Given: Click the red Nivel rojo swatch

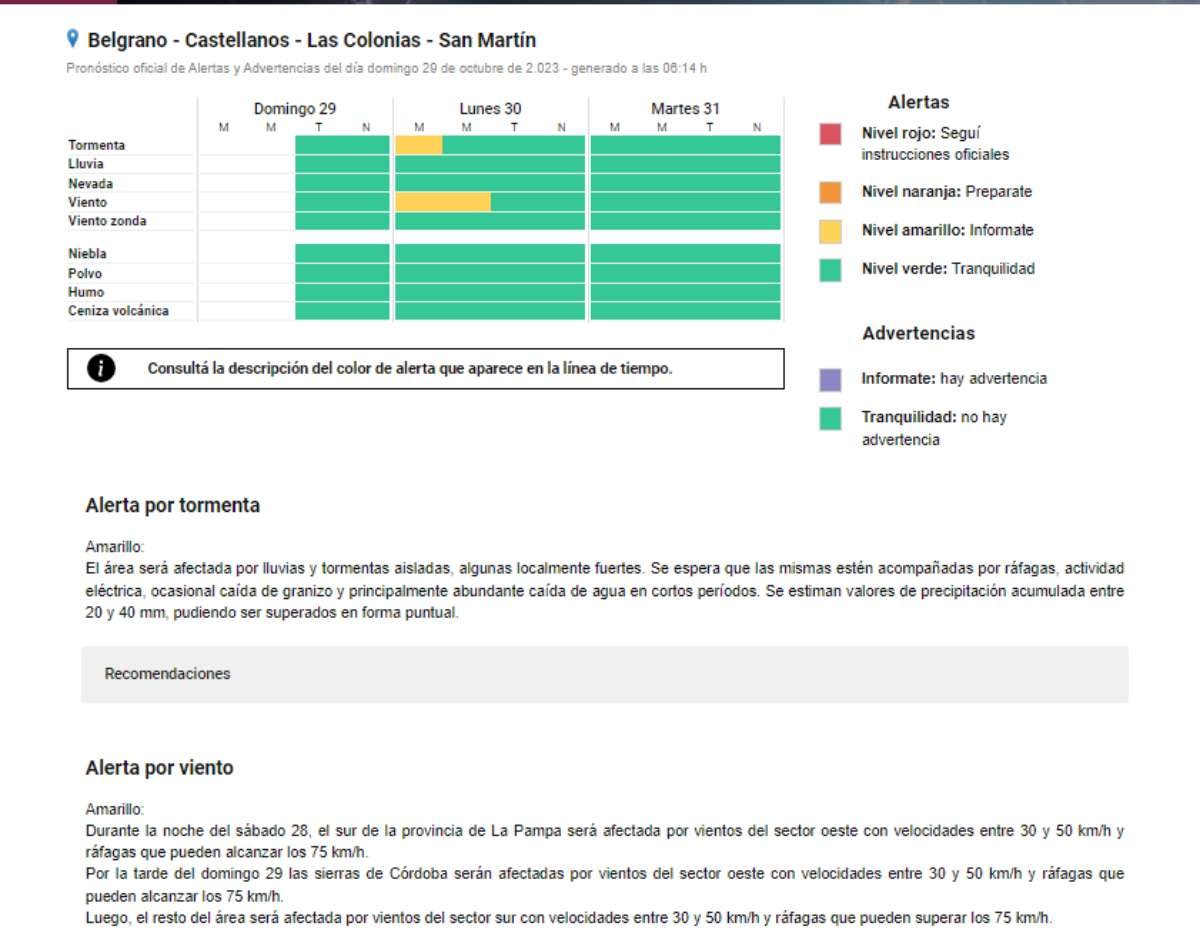Looking at the screenshot, I should (x=830, y=134).
